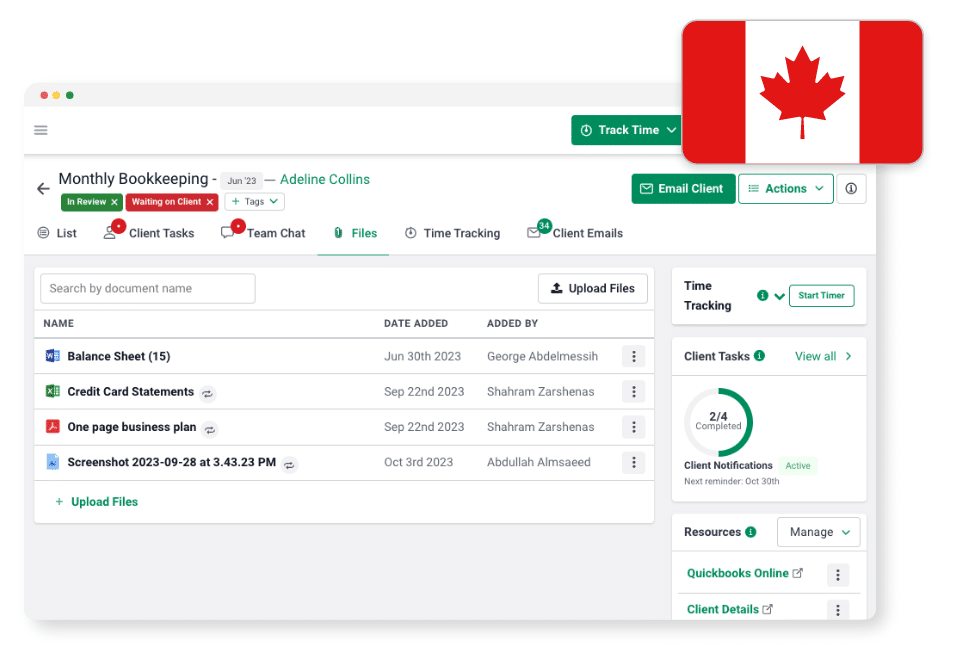Click the 2/4 Completed progress circle
The height and width of the screenshot is (666, 965).
click(718, 422)
